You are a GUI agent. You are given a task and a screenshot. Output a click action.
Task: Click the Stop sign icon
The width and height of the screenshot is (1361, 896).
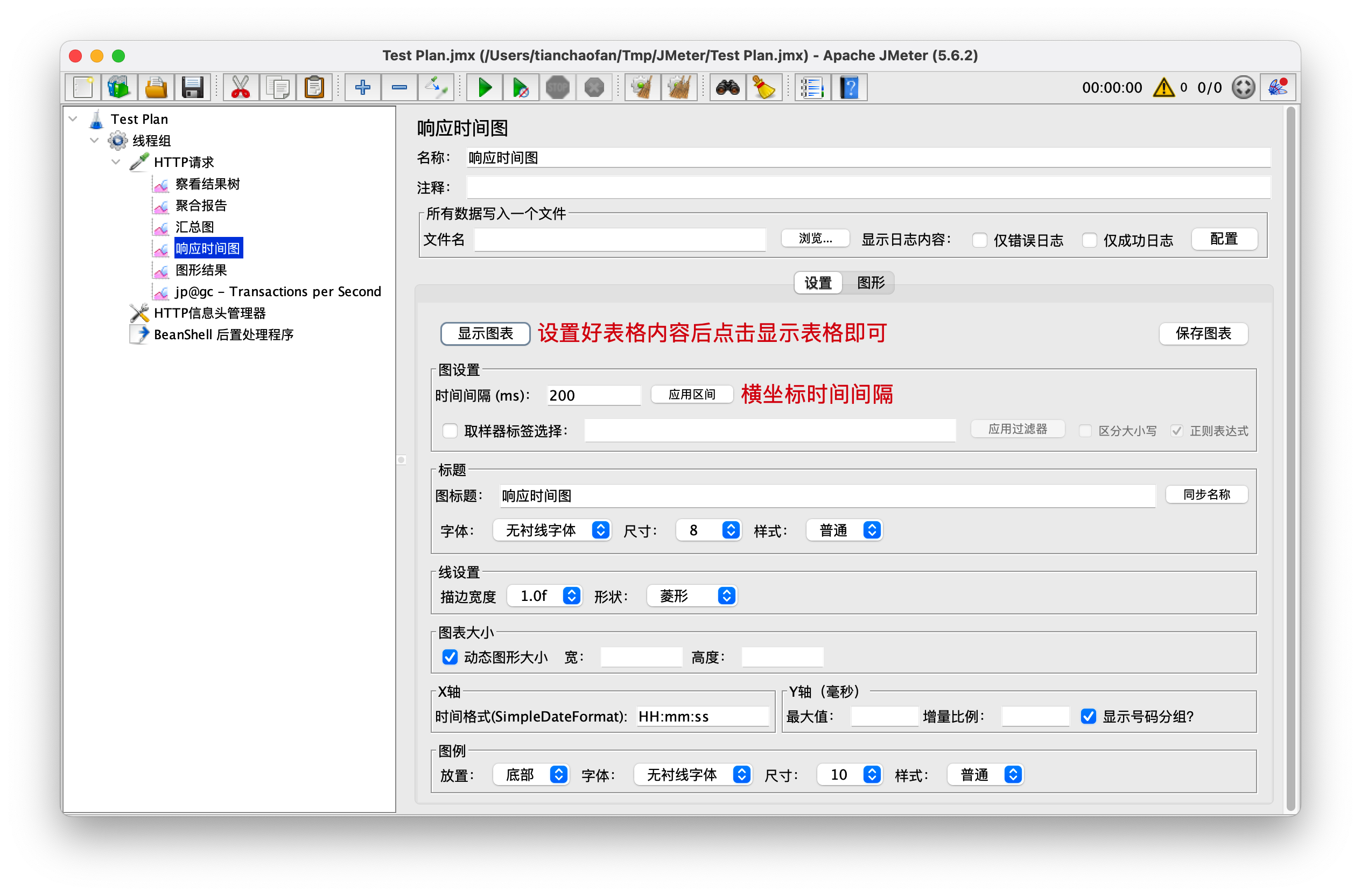(x=558, y=87)
